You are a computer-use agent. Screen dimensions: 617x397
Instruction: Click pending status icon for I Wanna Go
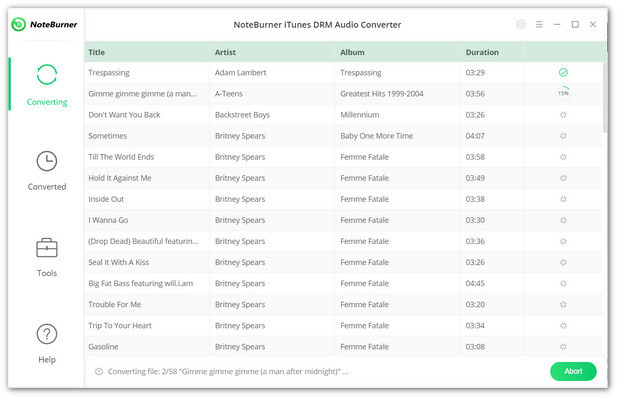(563, 220)
